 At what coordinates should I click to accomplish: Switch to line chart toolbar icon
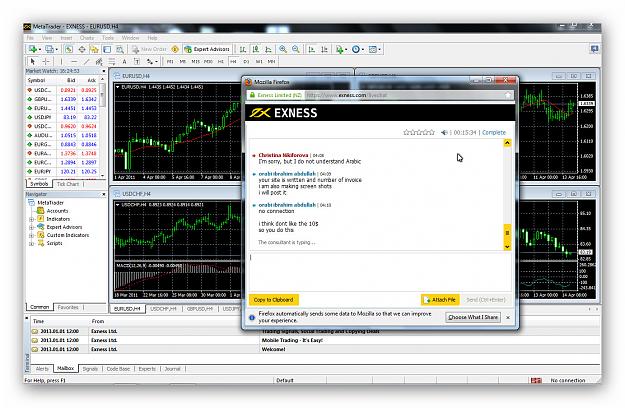pyautogui.click(x=268, y=49)
